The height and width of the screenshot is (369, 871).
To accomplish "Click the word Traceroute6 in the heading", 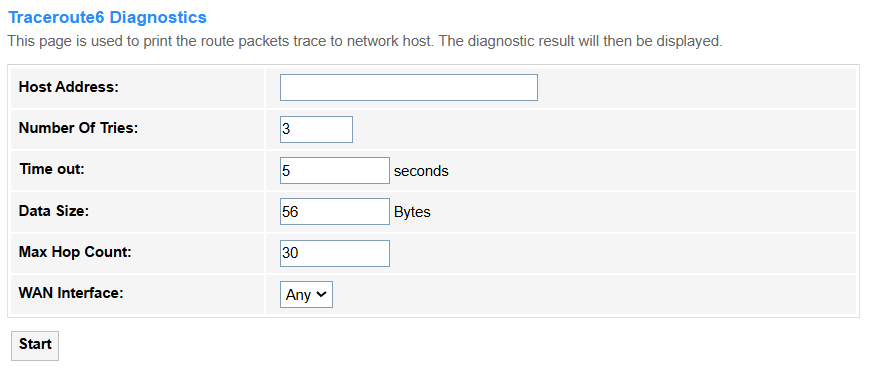I will tap(56, 17).
